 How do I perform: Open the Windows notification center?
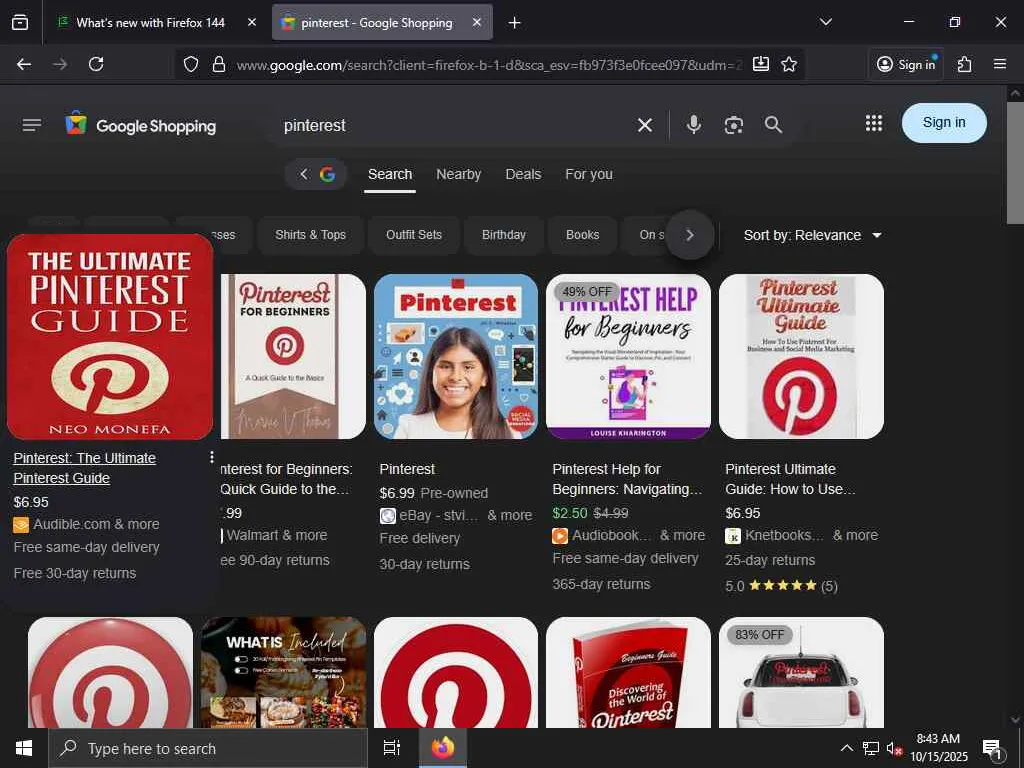(991, 748)
